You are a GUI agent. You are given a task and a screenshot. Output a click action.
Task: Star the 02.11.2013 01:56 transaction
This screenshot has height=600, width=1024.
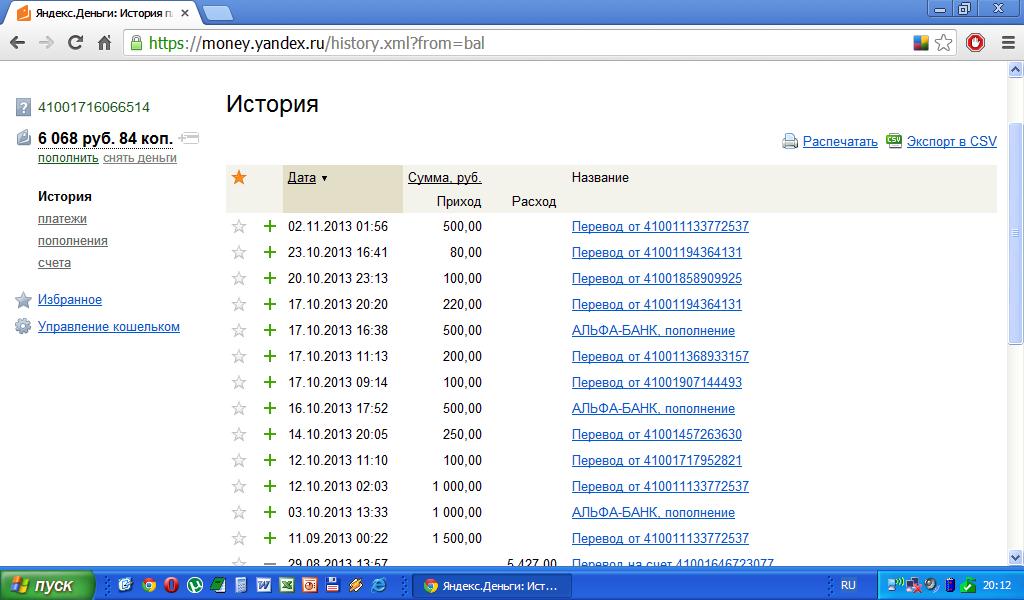pyautogui.click(x=239, y=227)
